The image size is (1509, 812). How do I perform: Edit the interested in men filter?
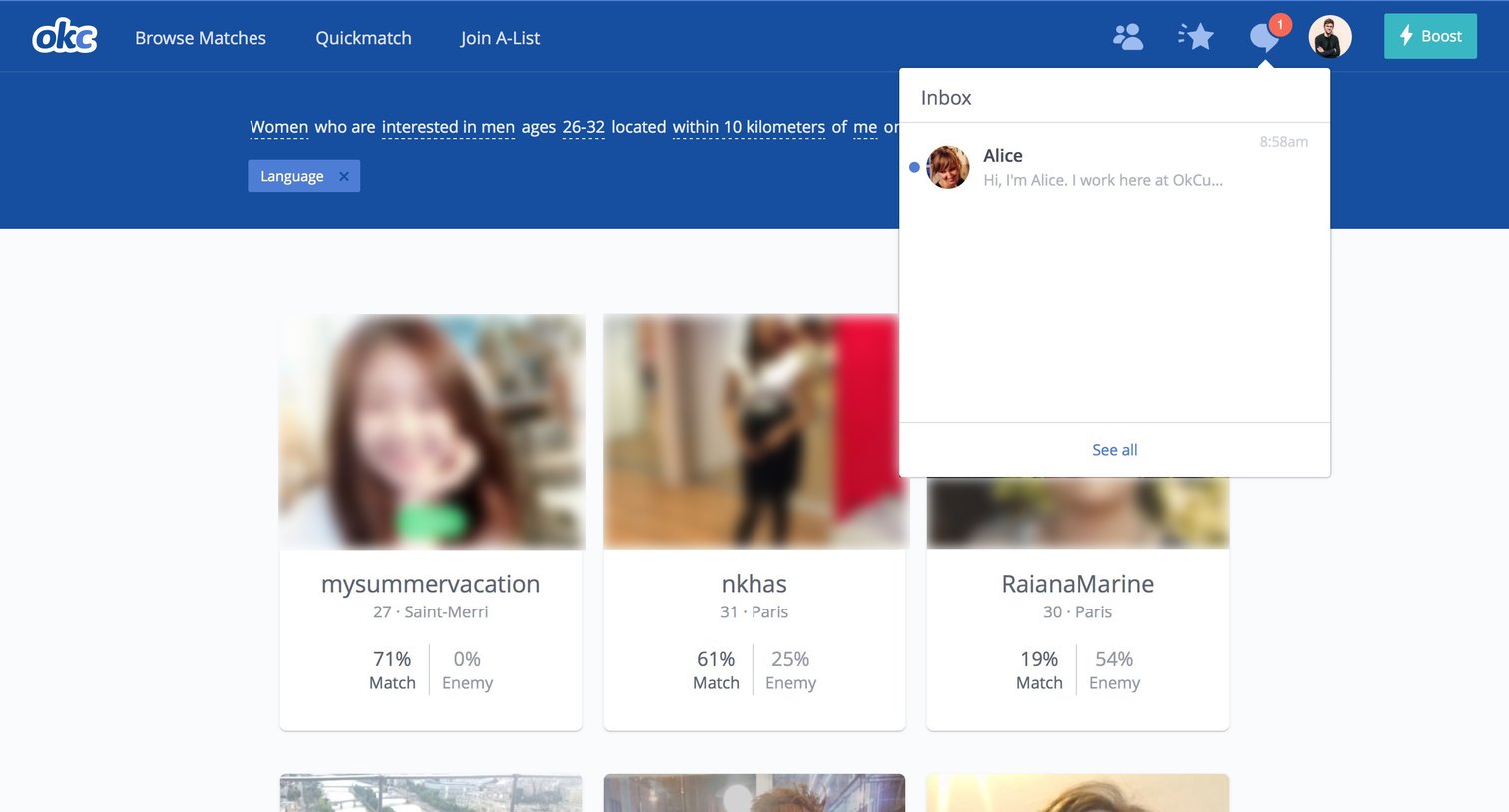(x=448, y=127)
